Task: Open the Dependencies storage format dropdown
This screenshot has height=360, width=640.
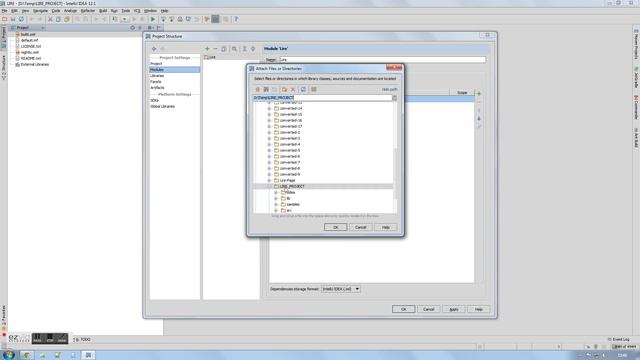Action: [x=341, y=289]
